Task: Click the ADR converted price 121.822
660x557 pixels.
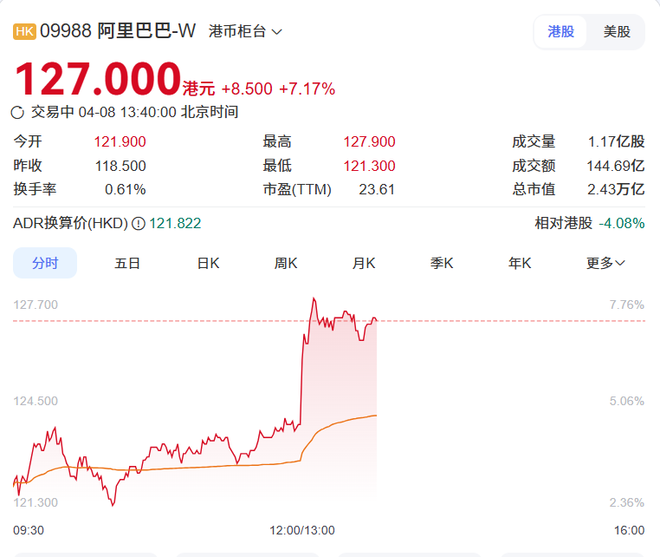Action: coord(175,223)
